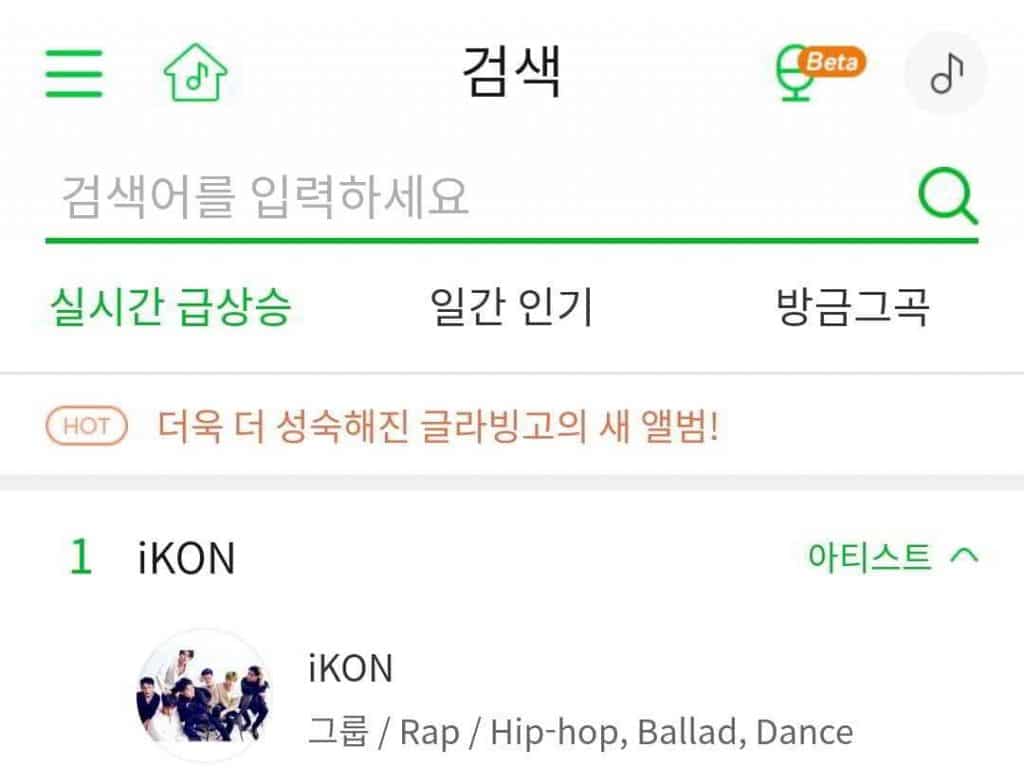Click the green rank number 1

coord(80,557)
